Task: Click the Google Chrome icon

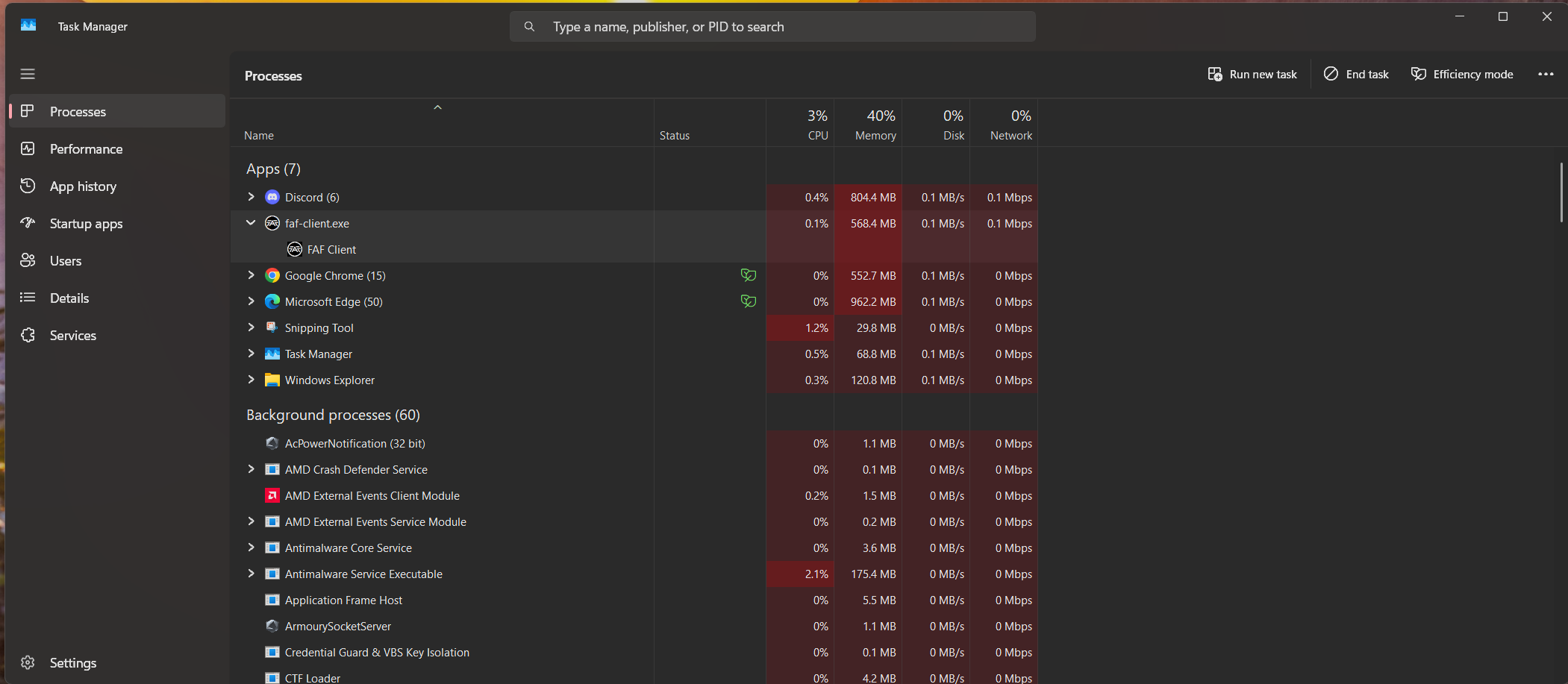Action: (x=272, y=275)
